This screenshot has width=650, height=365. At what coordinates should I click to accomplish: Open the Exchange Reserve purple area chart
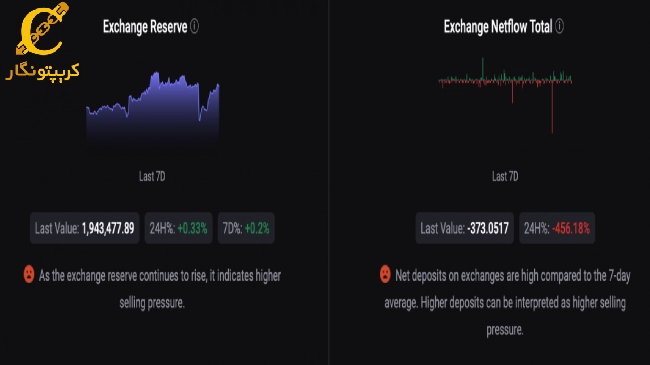[153, 108]
